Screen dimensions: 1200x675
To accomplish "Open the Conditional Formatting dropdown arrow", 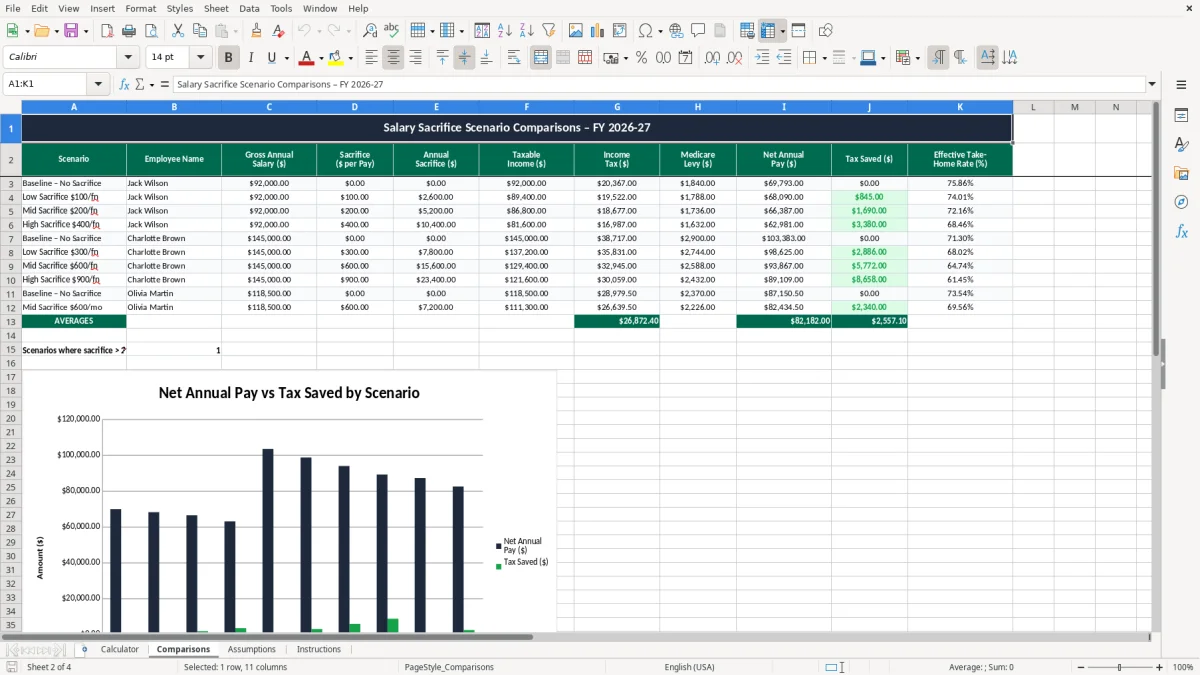I will pyautogui.click(x=917, y=58).
